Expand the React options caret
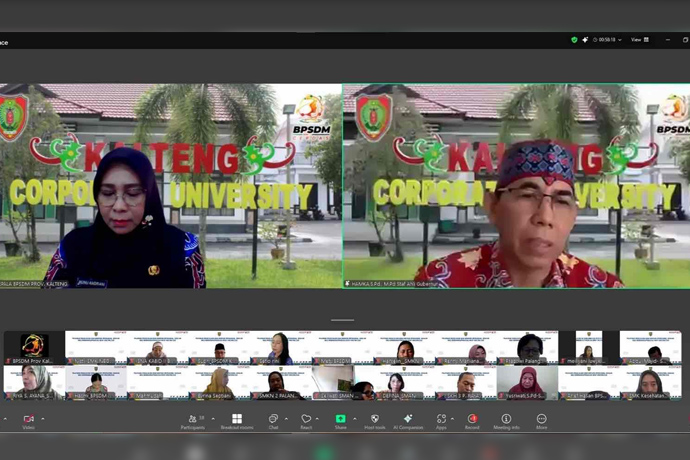The image size is (690, 460). click(317, 419)
